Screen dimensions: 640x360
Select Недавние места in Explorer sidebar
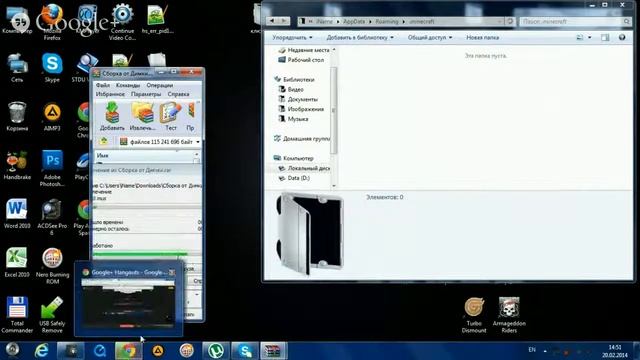point(304,50)
